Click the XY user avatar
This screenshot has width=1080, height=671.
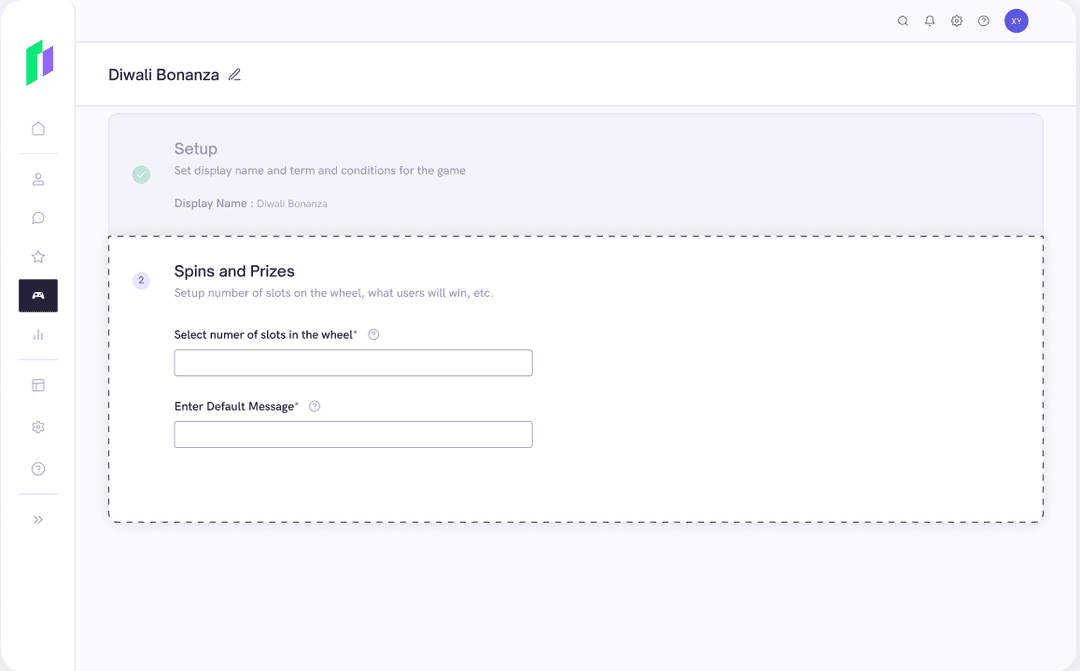[x=1016, y=21]
